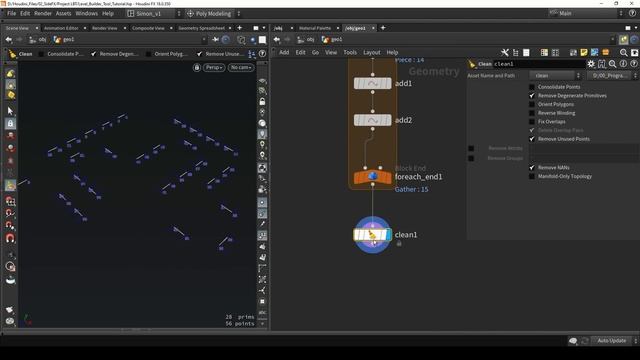Toggle Consolidate Points in parameter pane

(532, 87)
